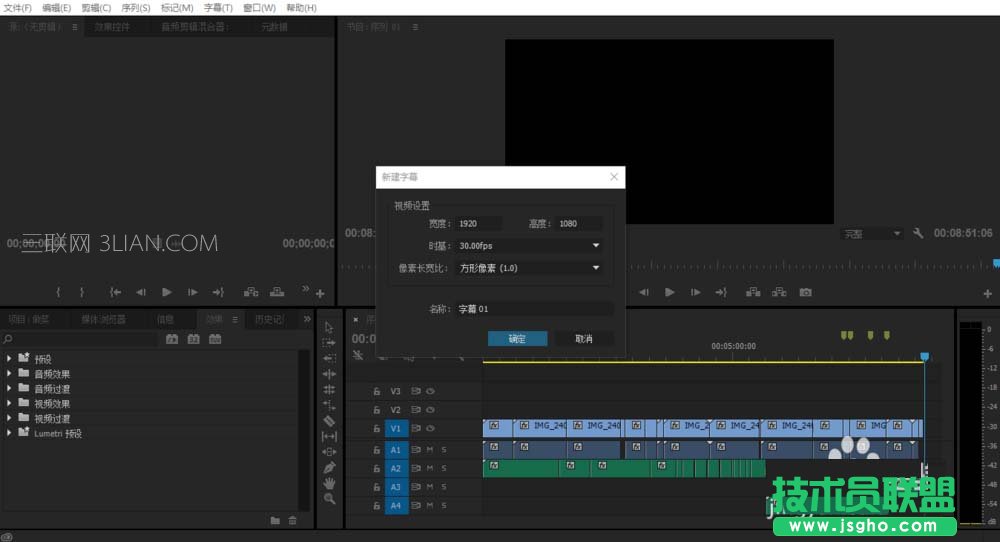Switch to the 历史记录 tab
Viewport: 1000px width, 542px height.
click(x=269, y=319)
